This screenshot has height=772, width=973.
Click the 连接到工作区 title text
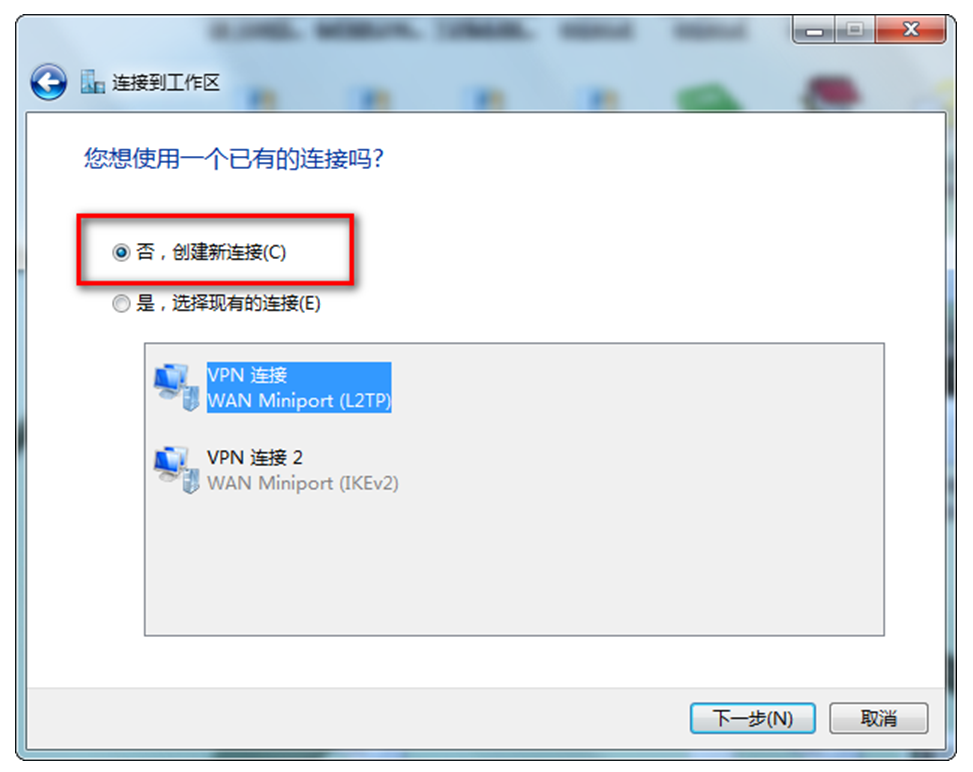click(166, 83)
